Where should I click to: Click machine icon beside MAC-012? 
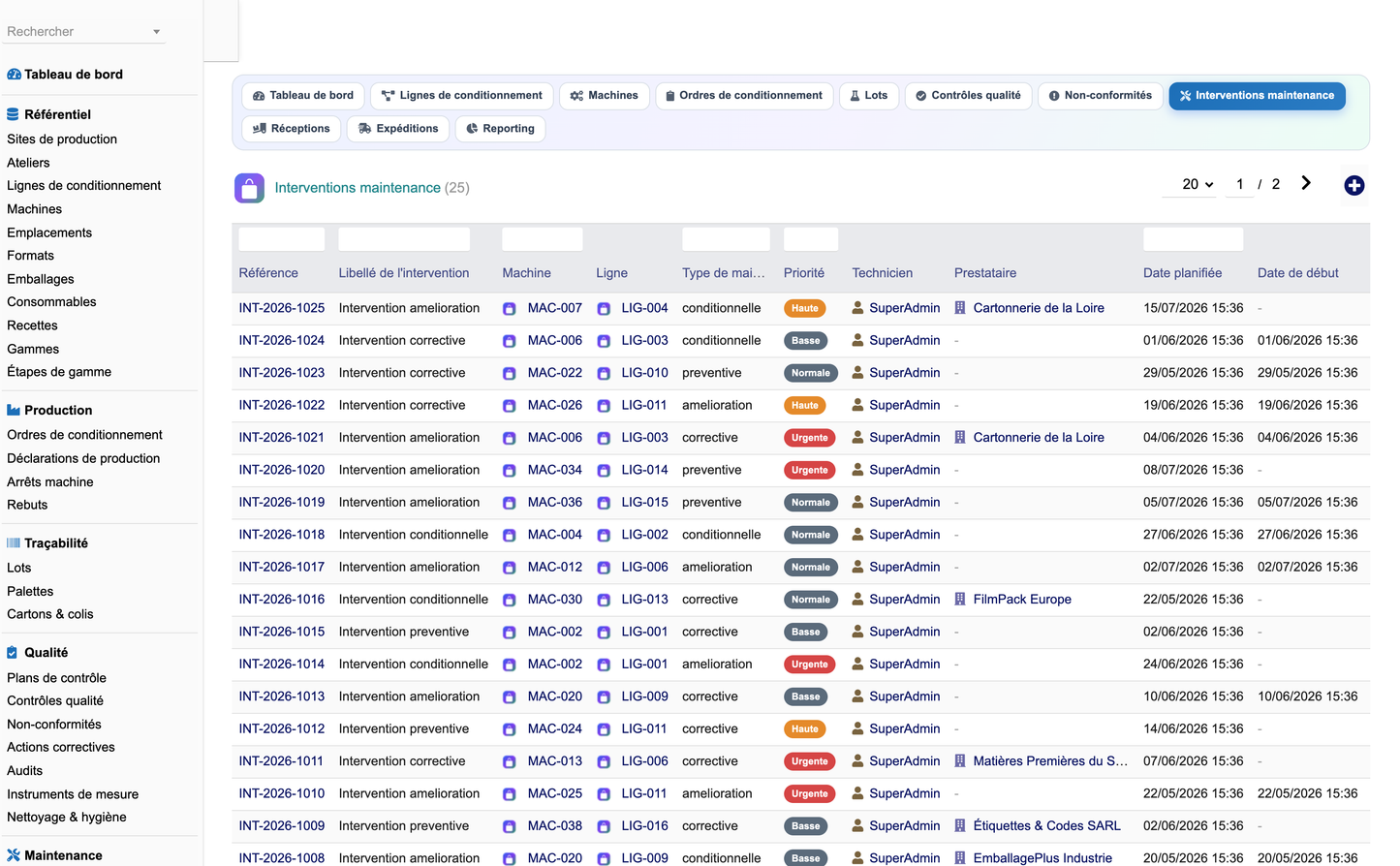510,568
